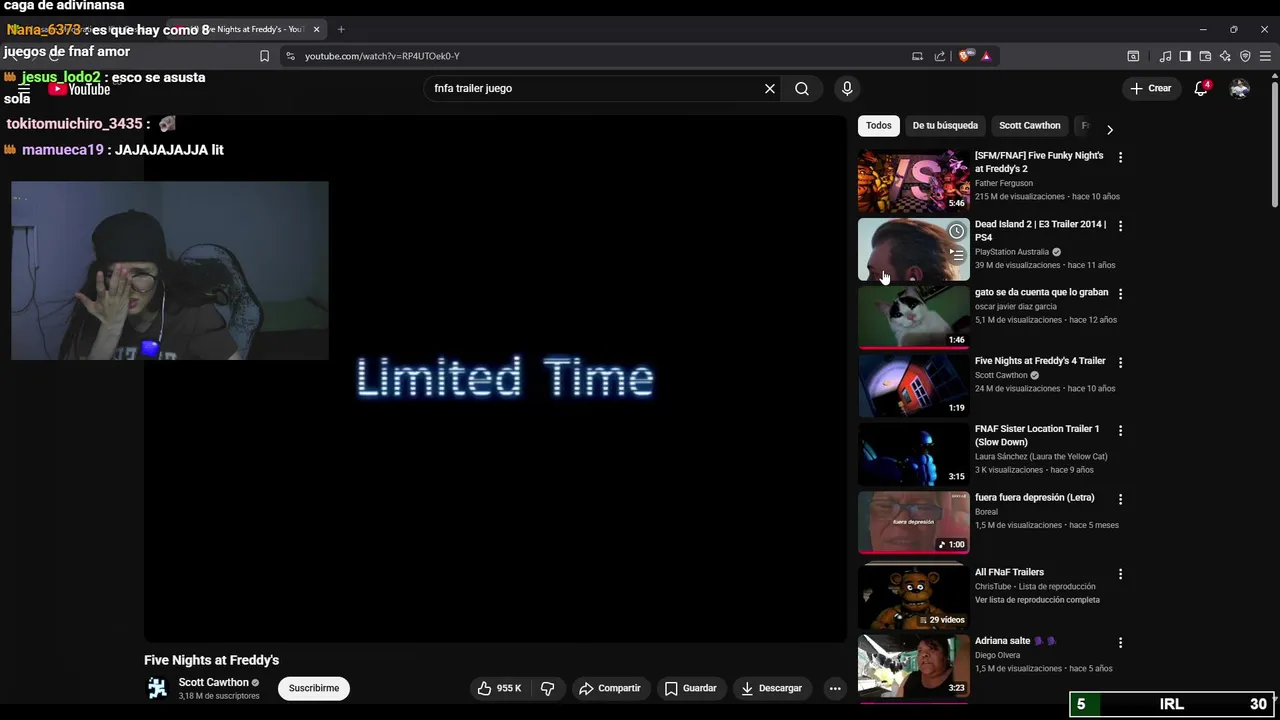
Task: Open fuera fuera depresión short thumbnail
Action: 913,522
